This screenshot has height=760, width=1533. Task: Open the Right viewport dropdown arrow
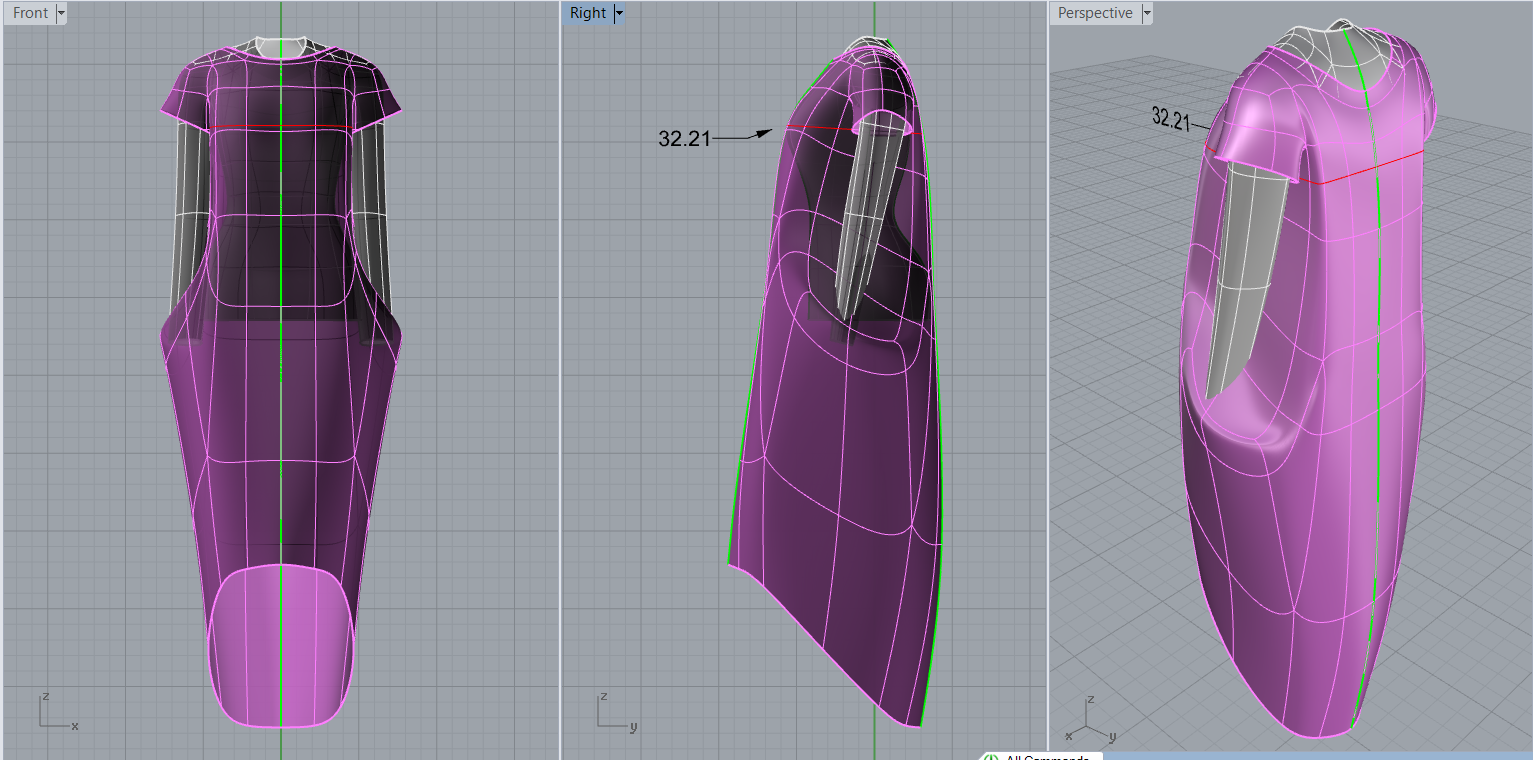click(x=619, y=13)
